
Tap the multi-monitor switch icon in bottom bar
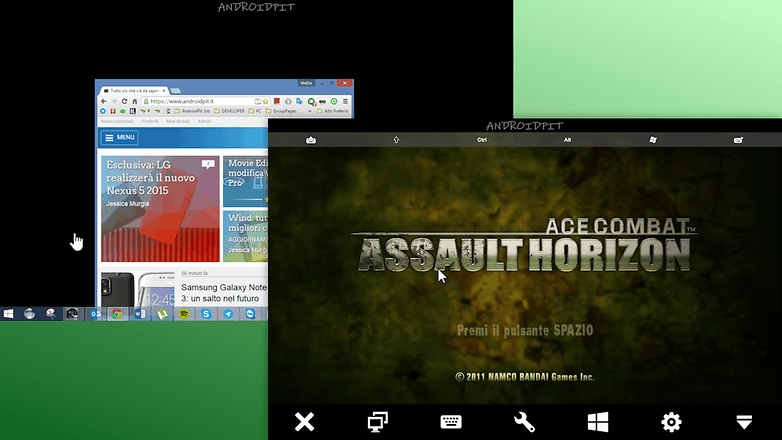[x=378, y=422]
